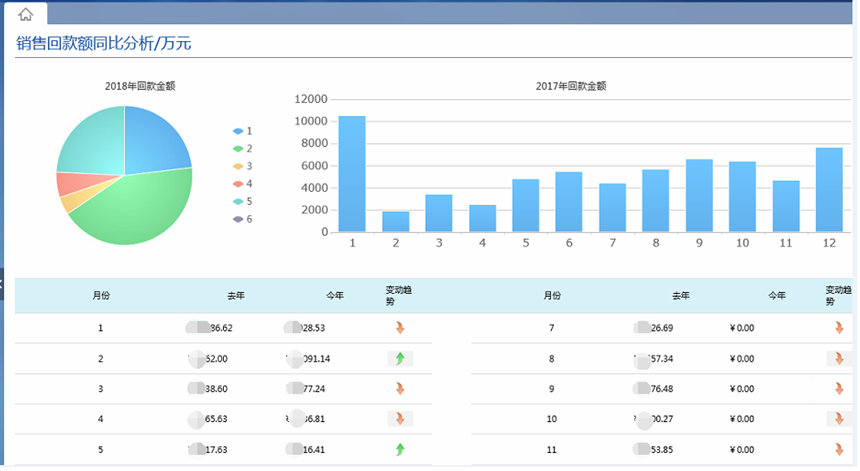Click month 7 downward trend arrow

point(839,328)
